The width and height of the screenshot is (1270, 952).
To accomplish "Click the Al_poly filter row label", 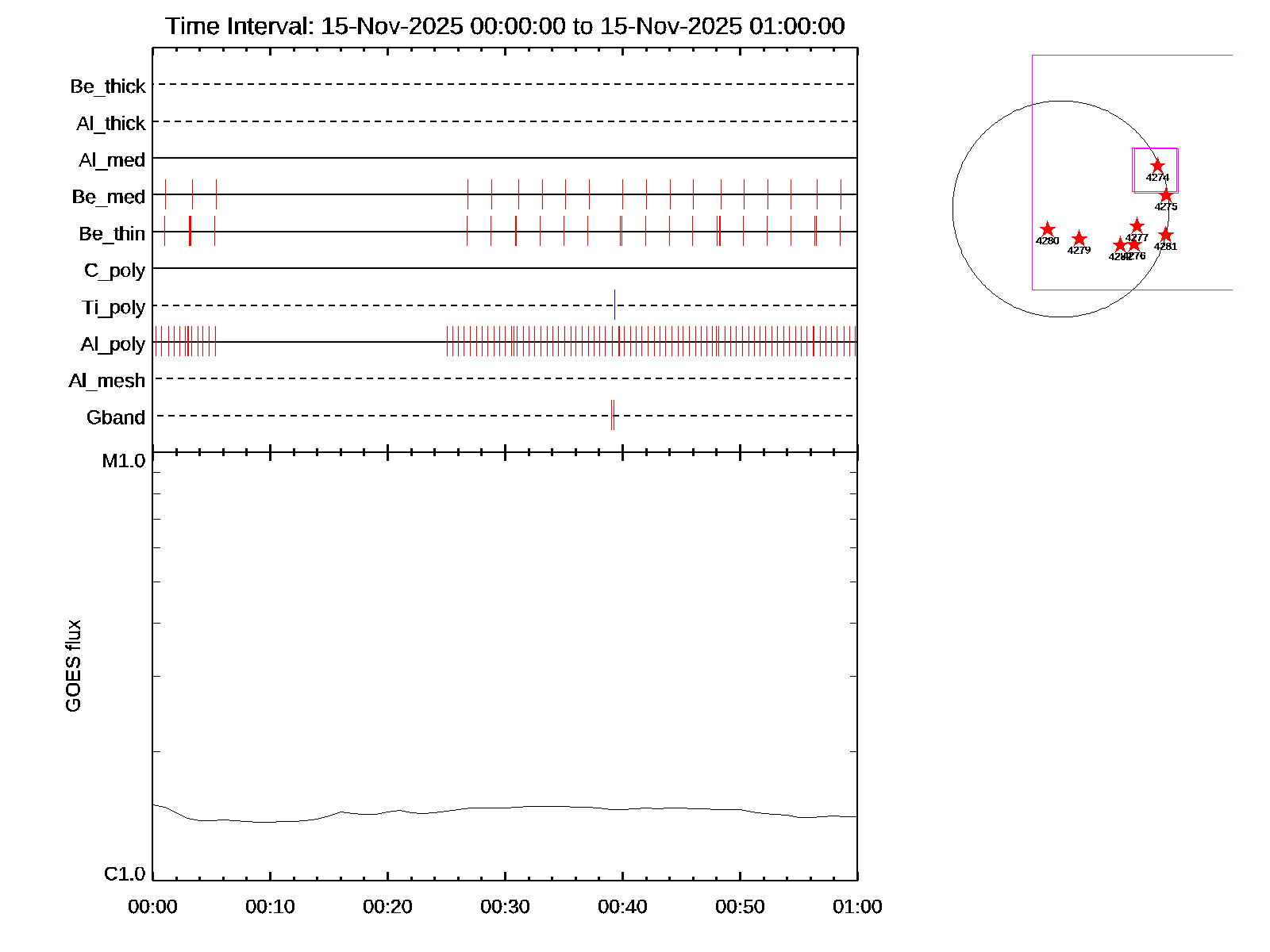I will 113,344.
